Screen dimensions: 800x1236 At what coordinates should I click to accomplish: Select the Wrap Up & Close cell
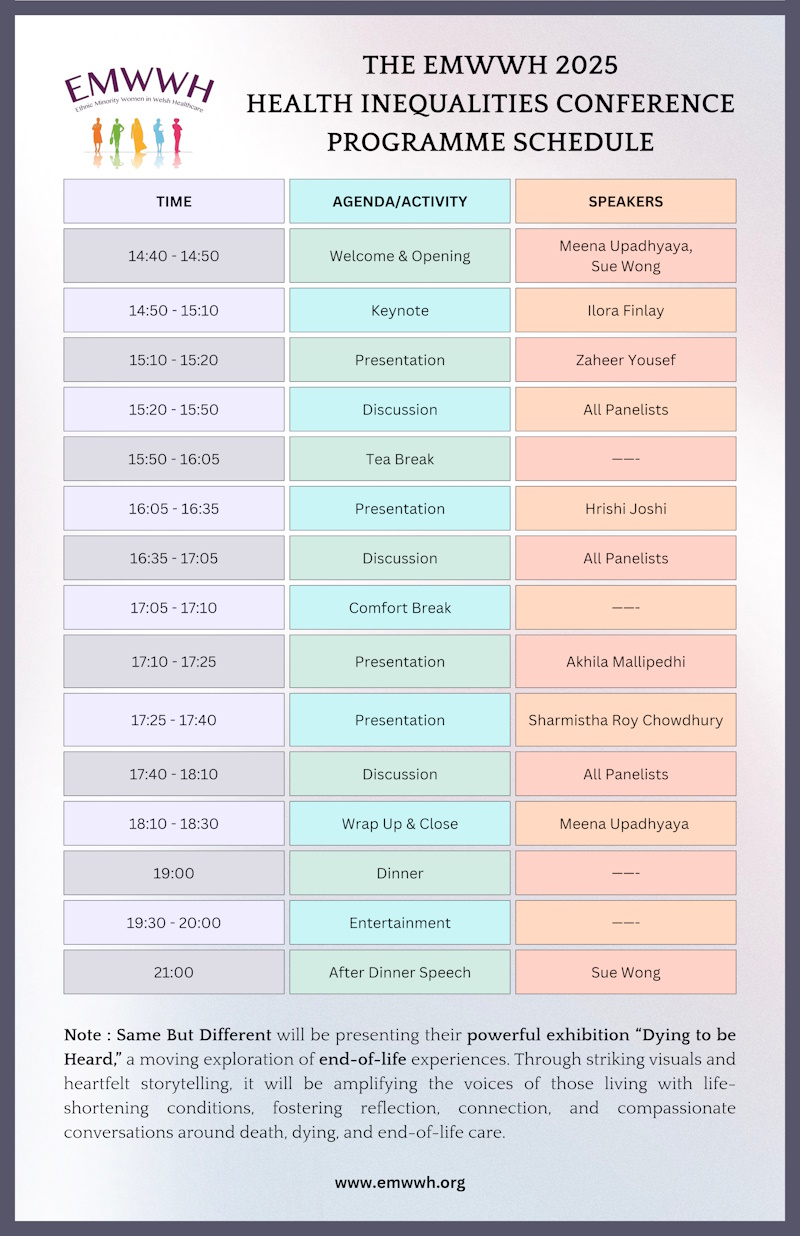point(400,824)
